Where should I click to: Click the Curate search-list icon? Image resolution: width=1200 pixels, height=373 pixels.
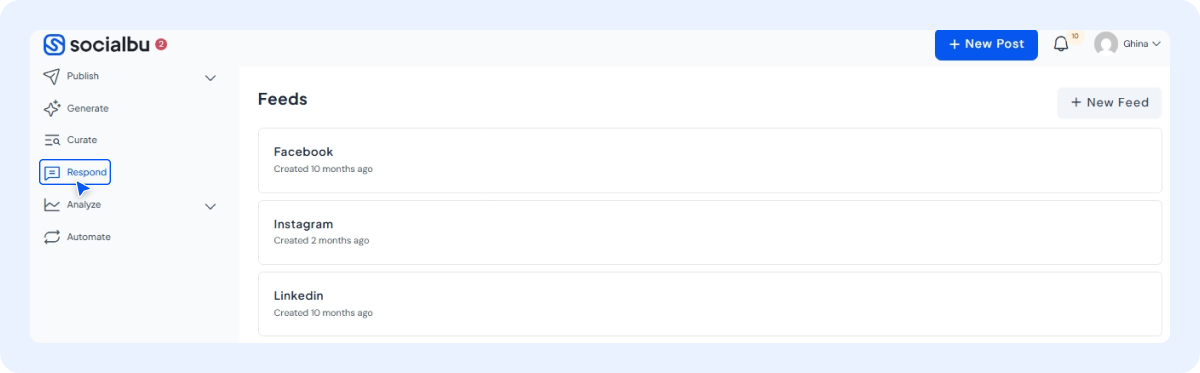click(52, 140)
